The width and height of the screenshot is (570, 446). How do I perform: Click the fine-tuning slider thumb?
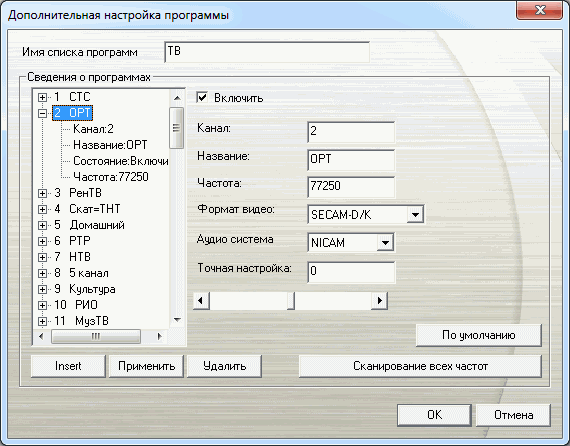[x=290, y=301]
